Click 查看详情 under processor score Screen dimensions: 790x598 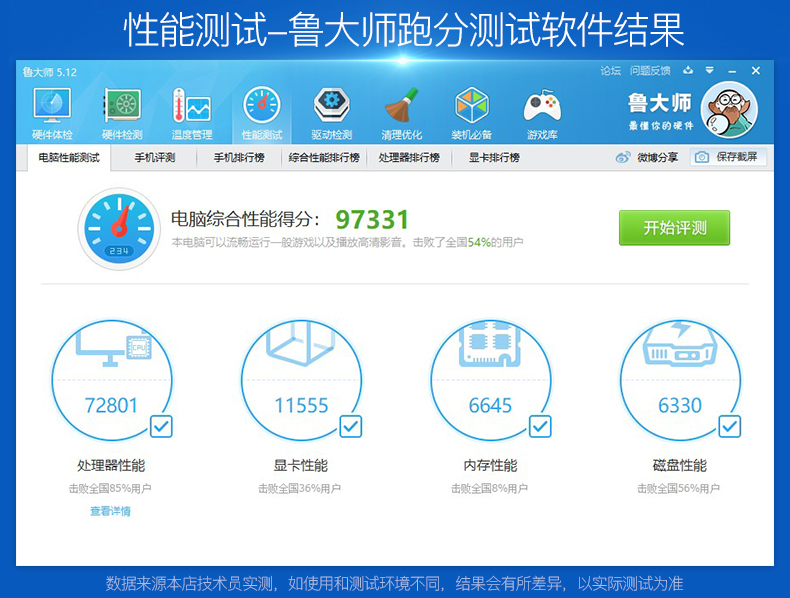[x=110, y=511]
